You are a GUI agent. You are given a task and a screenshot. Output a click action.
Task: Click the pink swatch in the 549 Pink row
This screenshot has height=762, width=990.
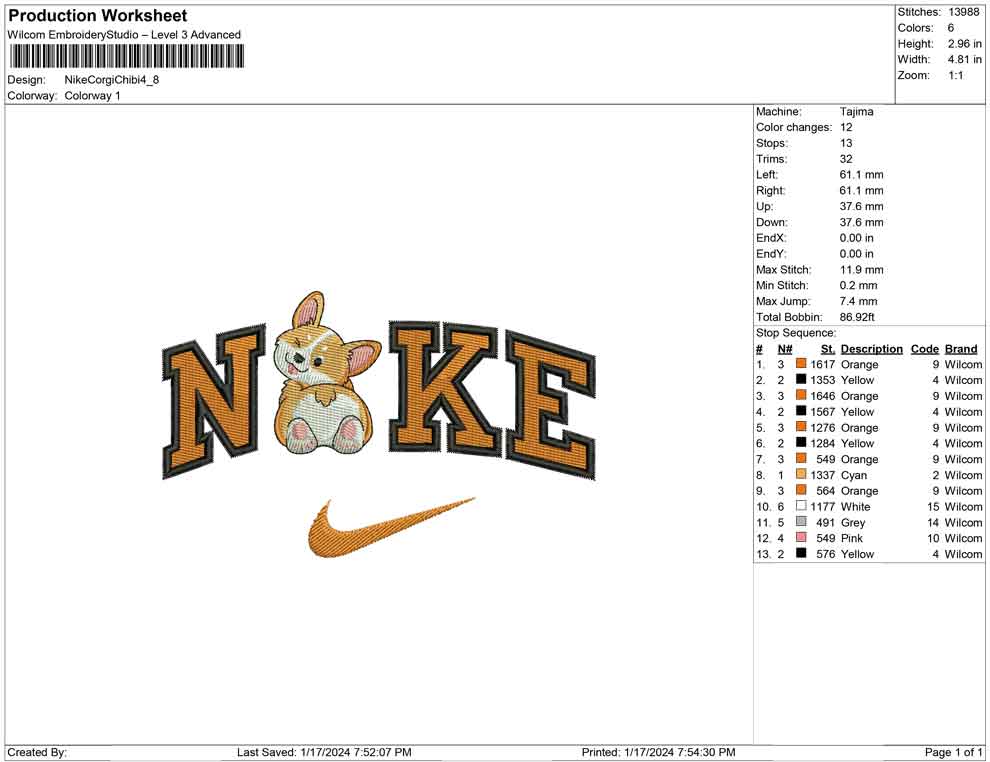click(x=801, y=537)
